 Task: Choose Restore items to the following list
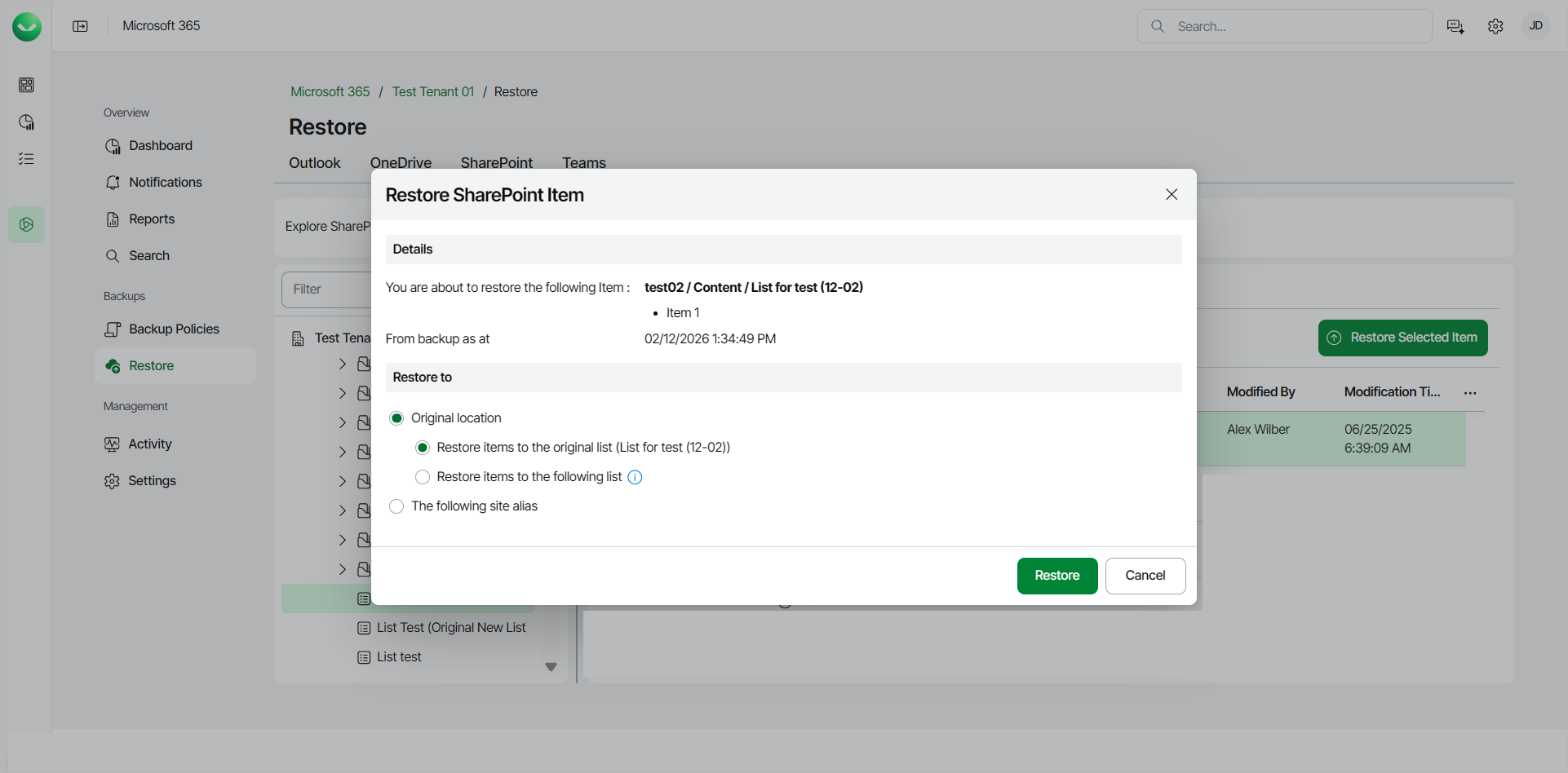coord(423,476)
